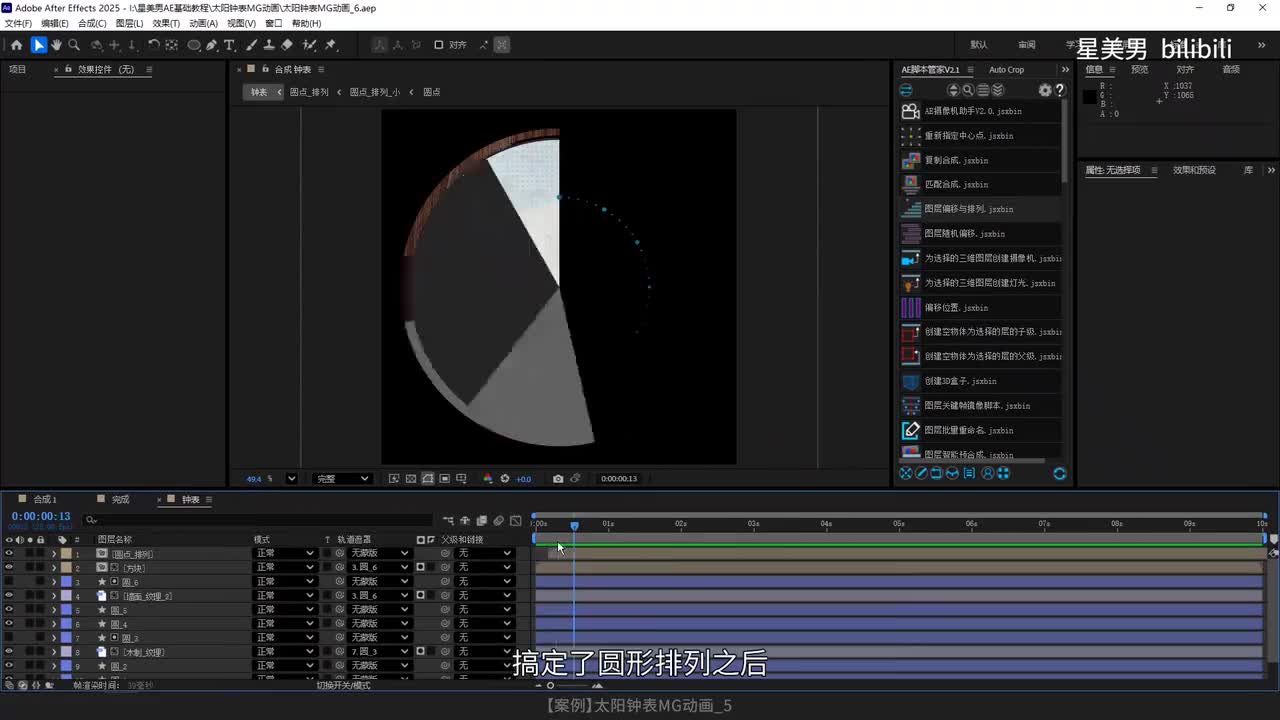Viewport: 1280px width, 720px height.
Task: Expand hidden panels next to Auto Crop
Action: click(x=1064, y=69)
